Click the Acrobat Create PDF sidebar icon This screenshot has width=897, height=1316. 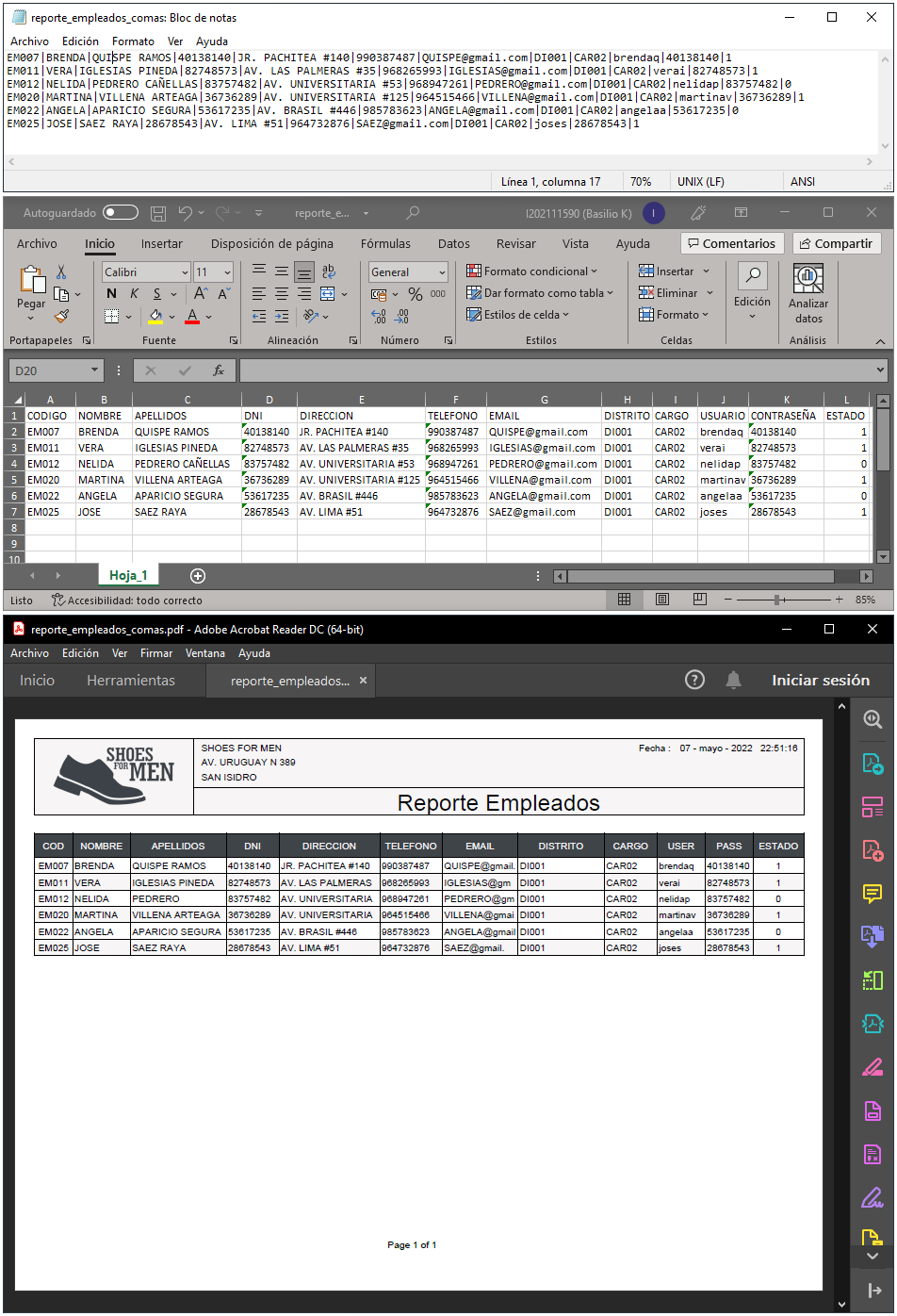(873, 850)
